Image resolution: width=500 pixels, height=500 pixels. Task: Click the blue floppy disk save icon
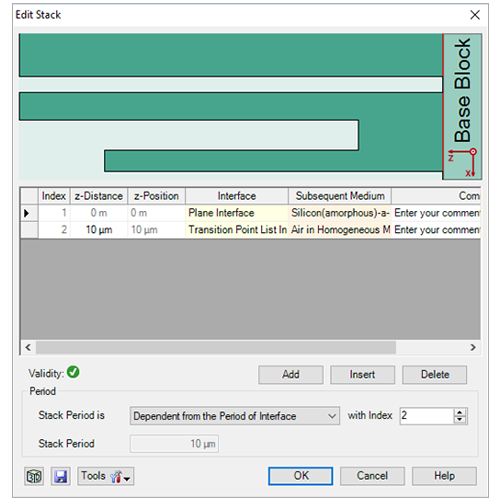[60, 476]
